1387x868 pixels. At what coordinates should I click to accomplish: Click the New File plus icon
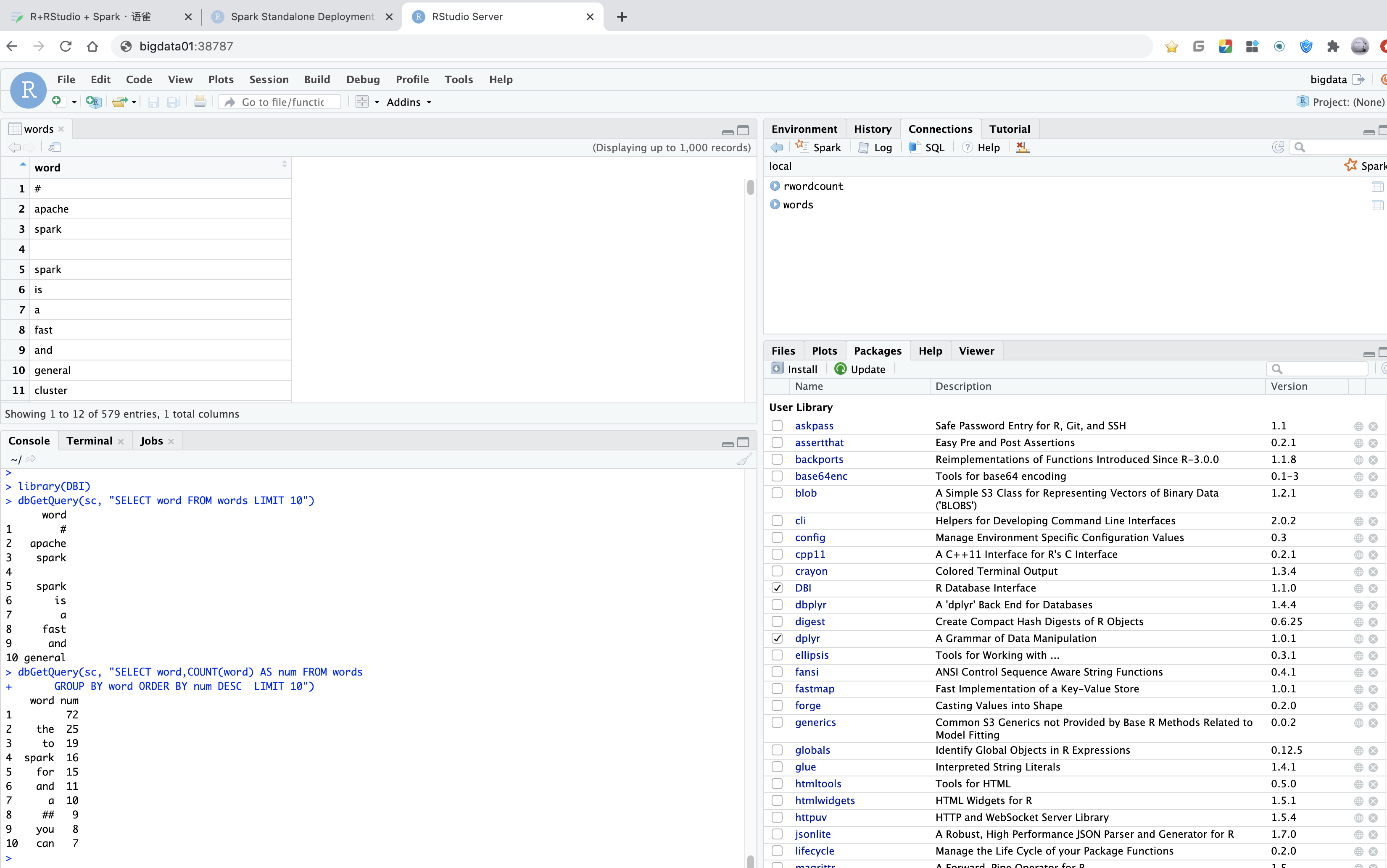tap(56, 102)
